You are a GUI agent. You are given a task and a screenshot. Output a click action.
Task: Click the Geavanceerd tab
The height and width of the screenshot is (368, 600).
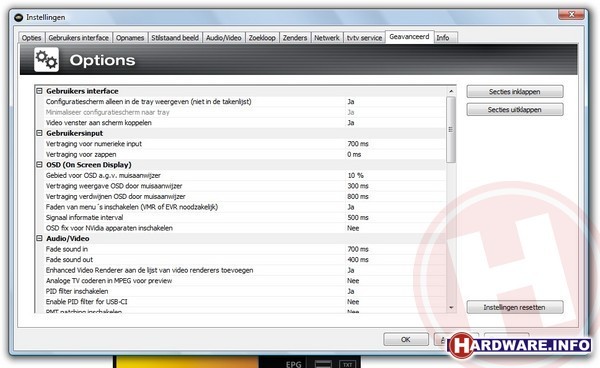409,37
